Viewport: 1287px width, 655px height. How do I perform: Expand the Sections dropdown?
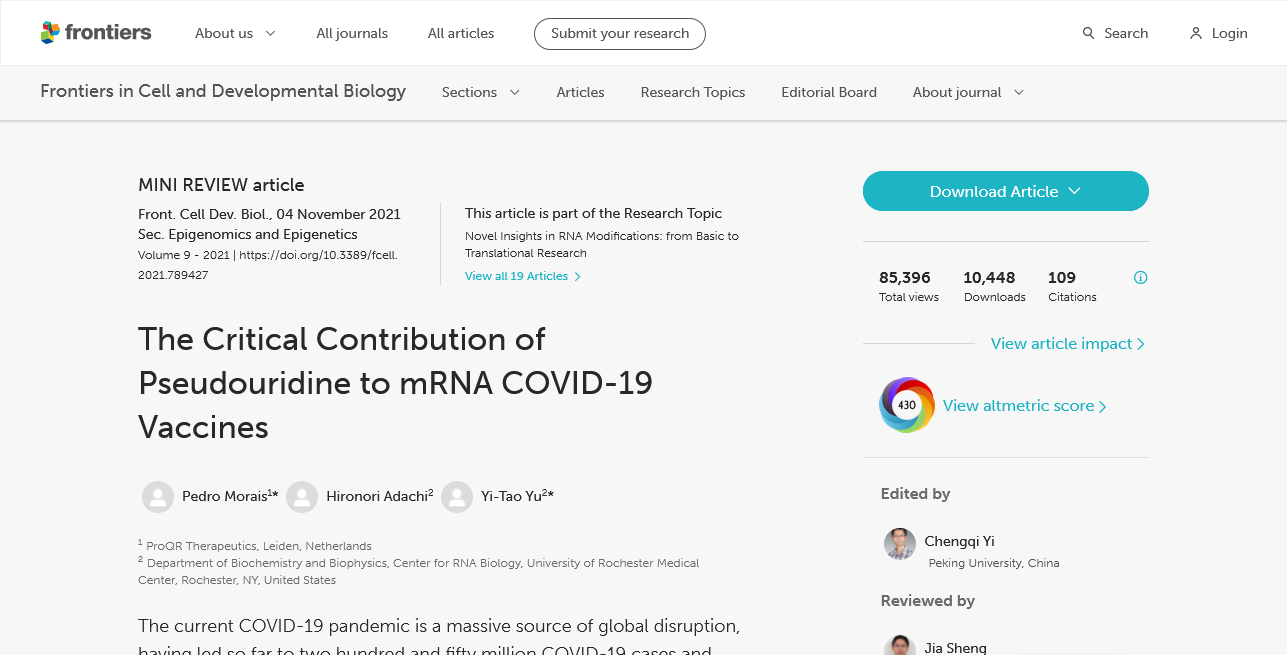click(481, 92)
